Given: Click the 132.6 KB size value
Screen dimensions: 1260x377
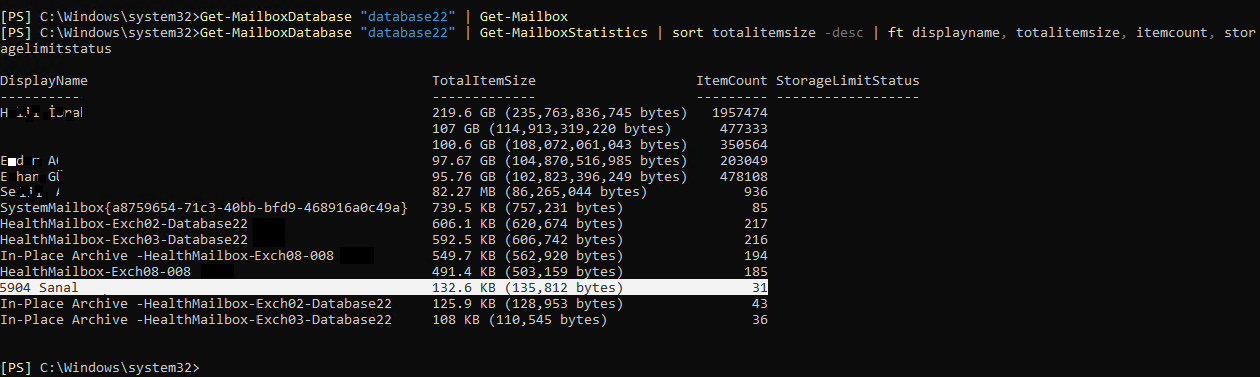Looking at the screenshot, I should pyautogui.click(x=528, y=288).
